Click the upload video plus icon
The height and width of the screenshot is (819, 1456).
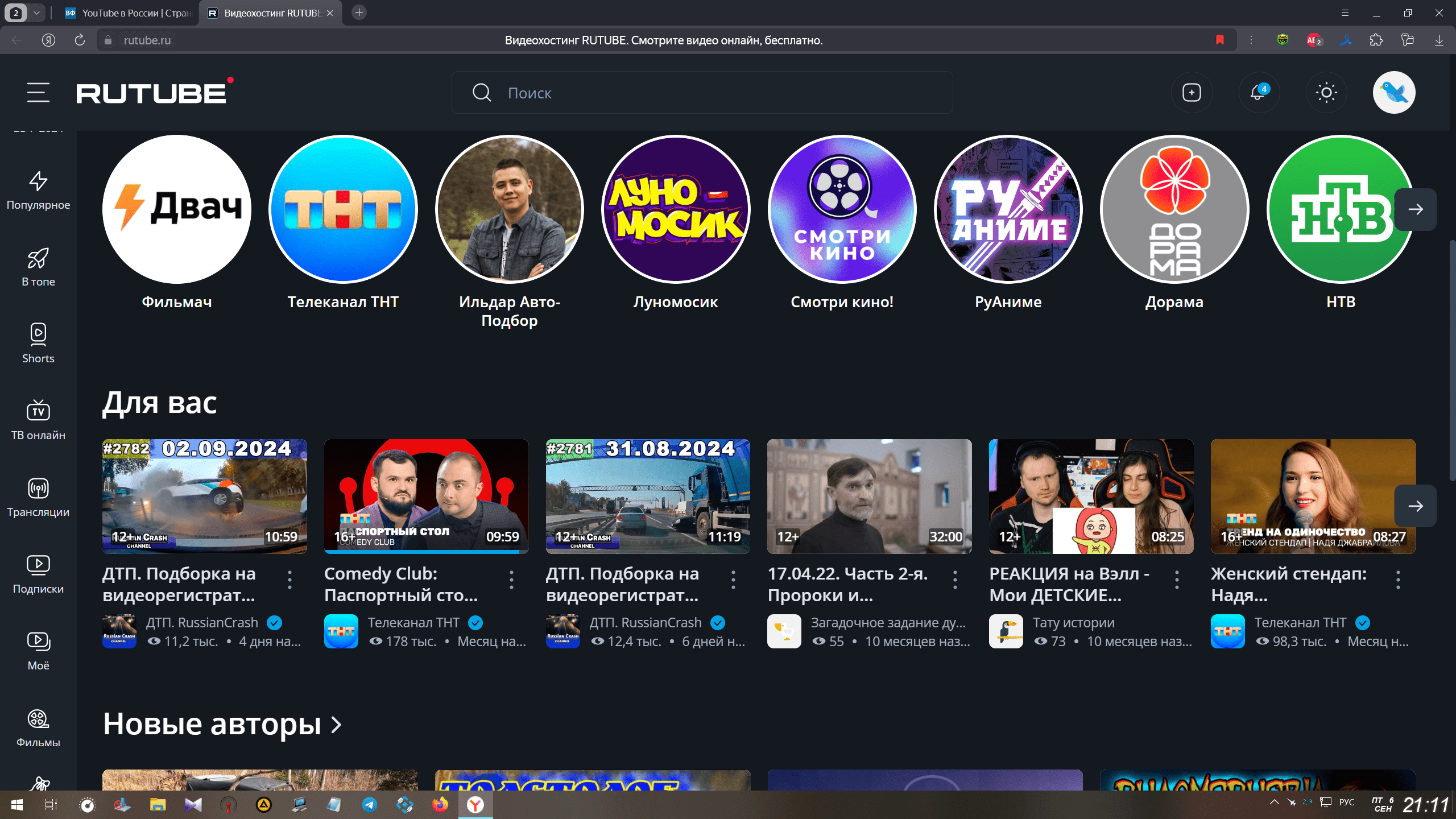pyautogui.click(x=1192, y=92)
